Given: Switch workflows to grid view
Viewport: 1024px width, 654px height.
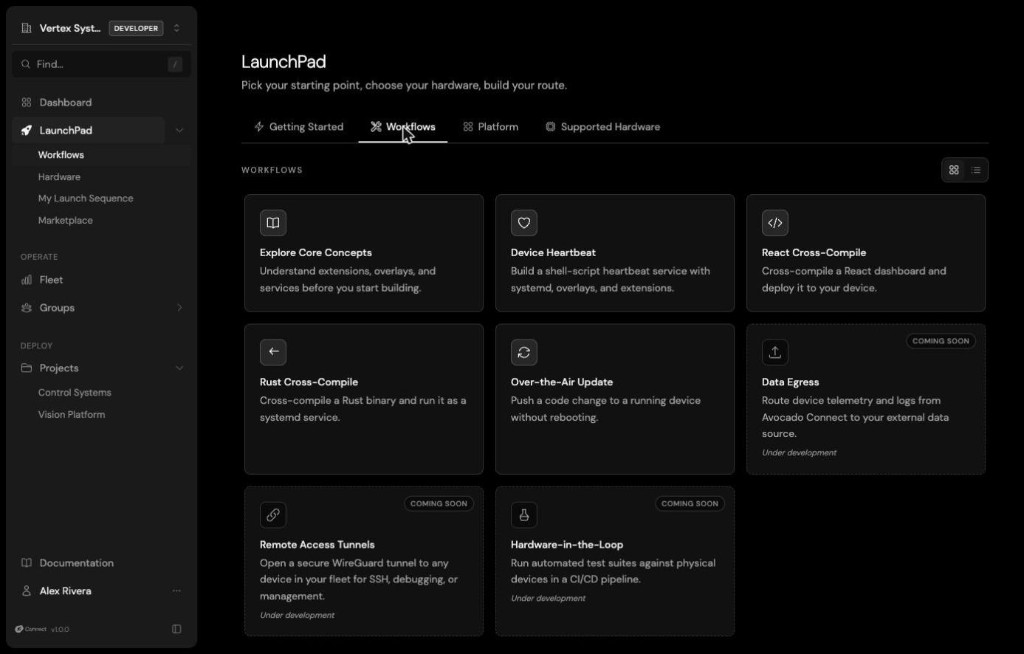Looking at the screenshot, I should point(954,170).
